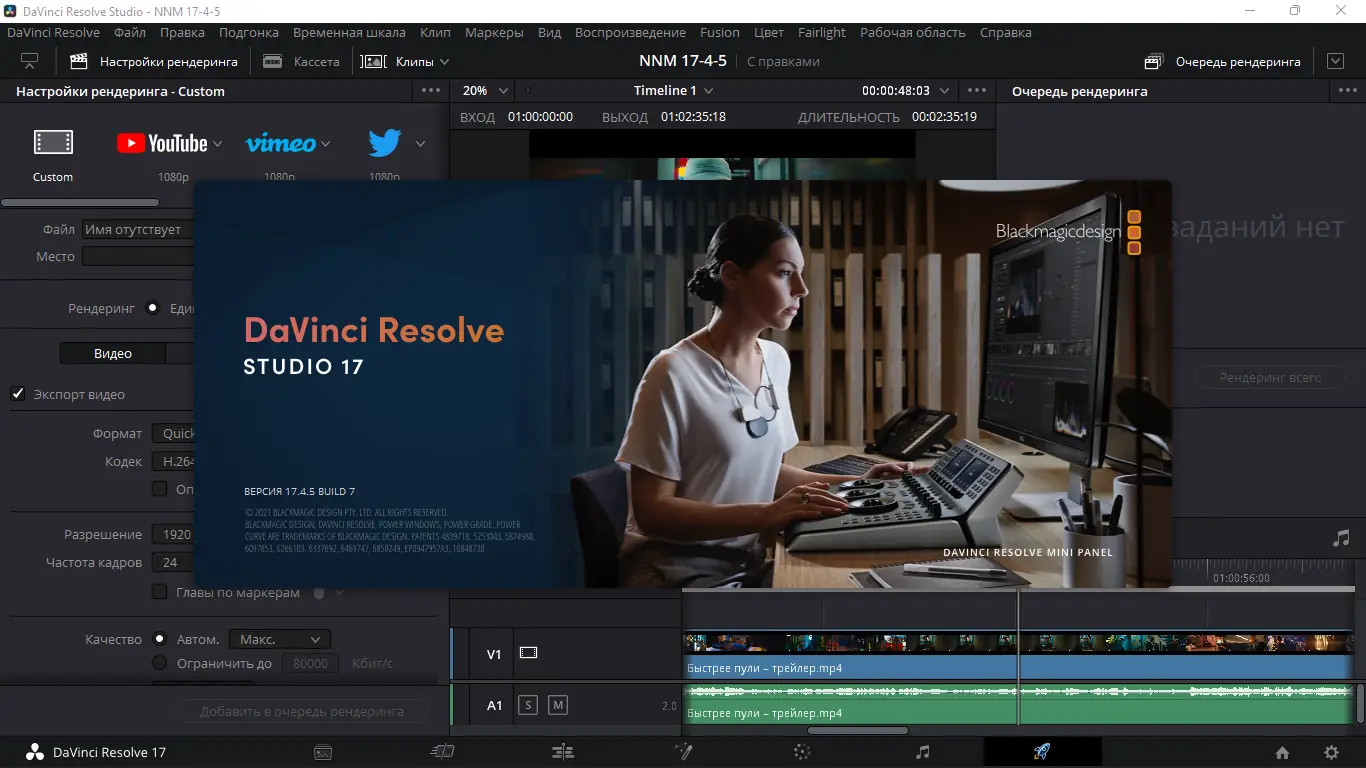Open the Воспроизведение menu
Screen dimensions: 1366x768
[x=630, y=32]
